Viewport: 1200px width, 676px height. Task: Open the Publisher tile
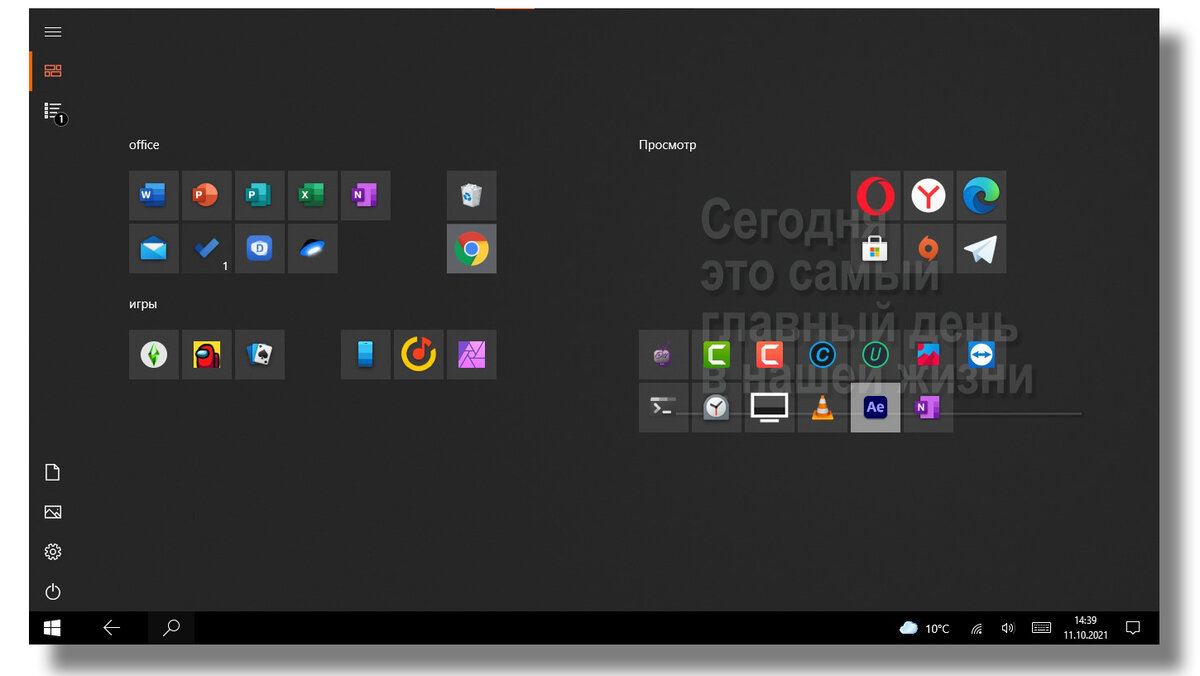(x=260, y=195)
